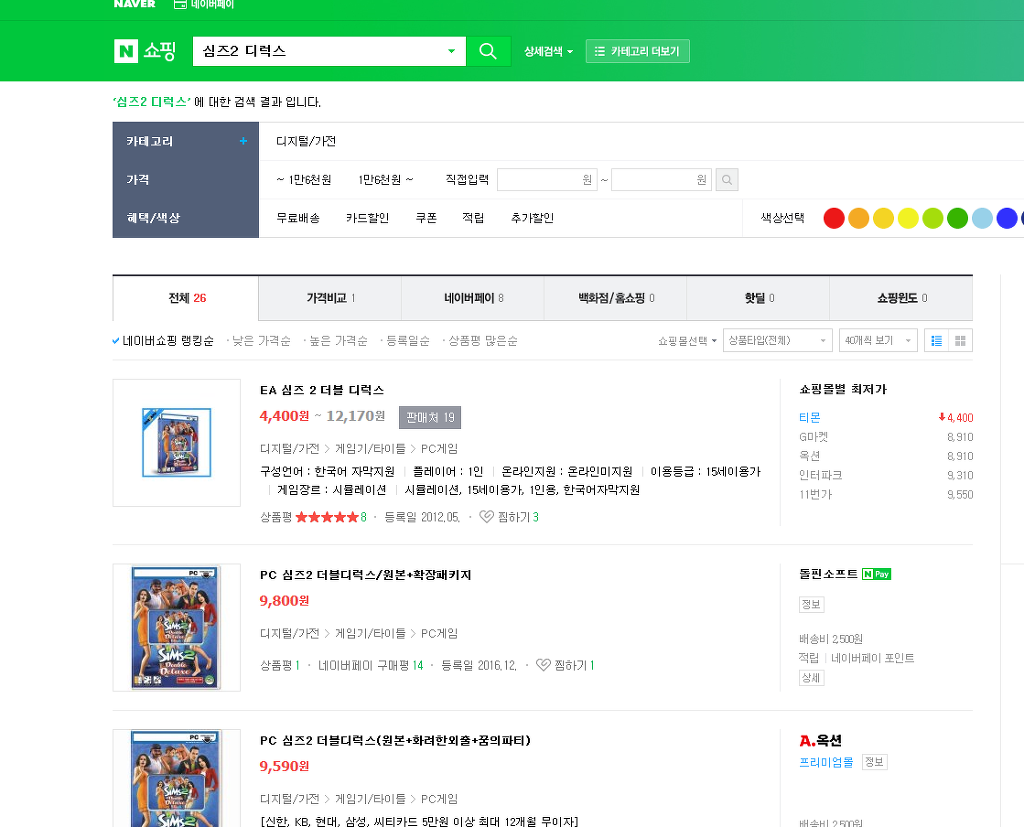Click the five-star rating on first product

[327, 517]
